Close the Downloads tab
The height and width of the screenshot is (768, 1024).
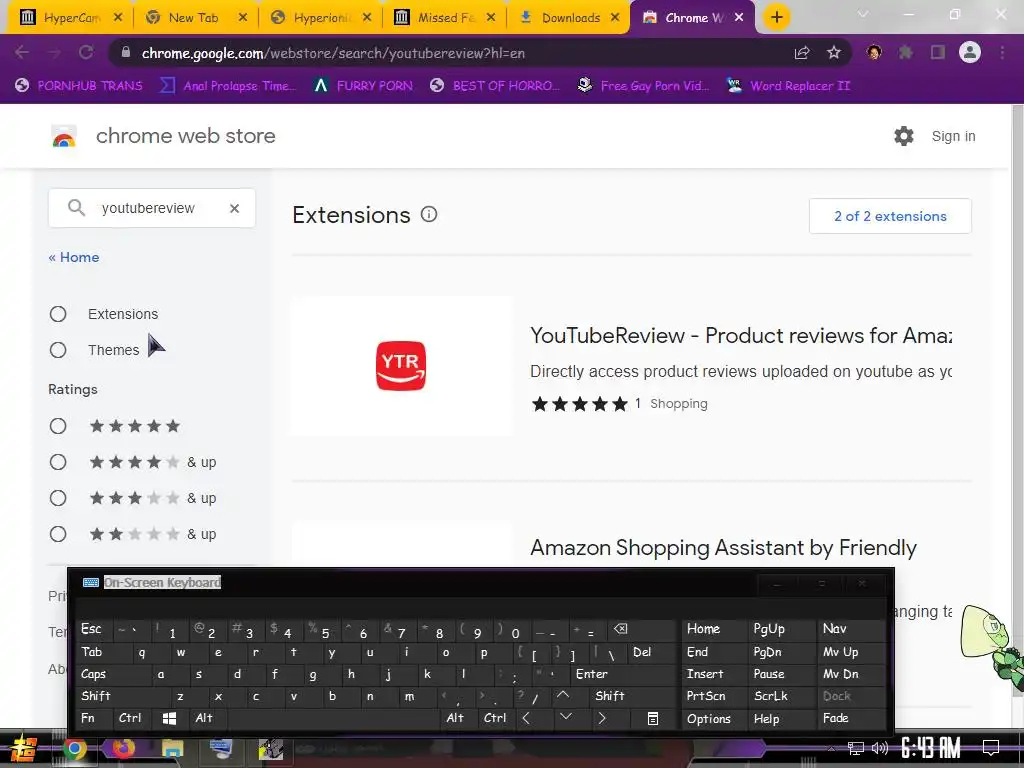pyautogui.click(x=615, y=18)
